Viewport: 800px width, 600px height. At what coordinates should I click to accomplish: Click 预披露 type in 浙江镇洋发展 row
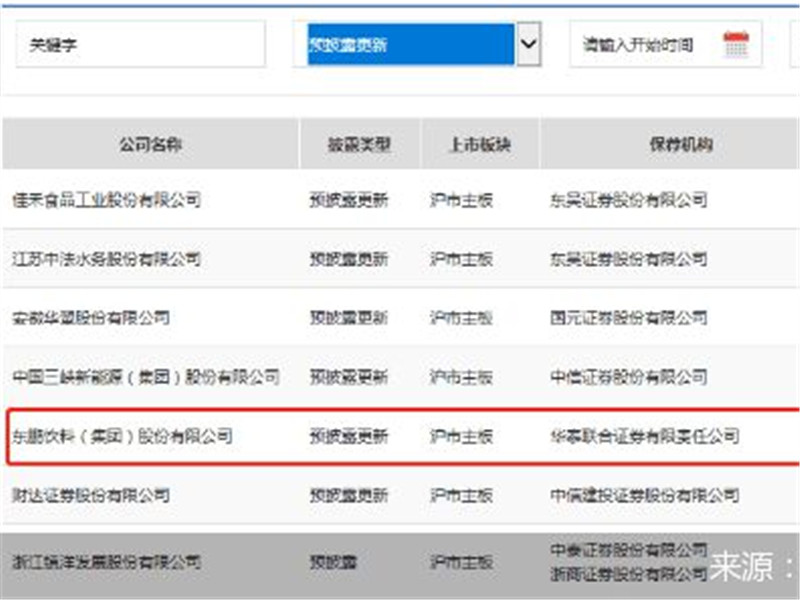[x=333, y=562]
